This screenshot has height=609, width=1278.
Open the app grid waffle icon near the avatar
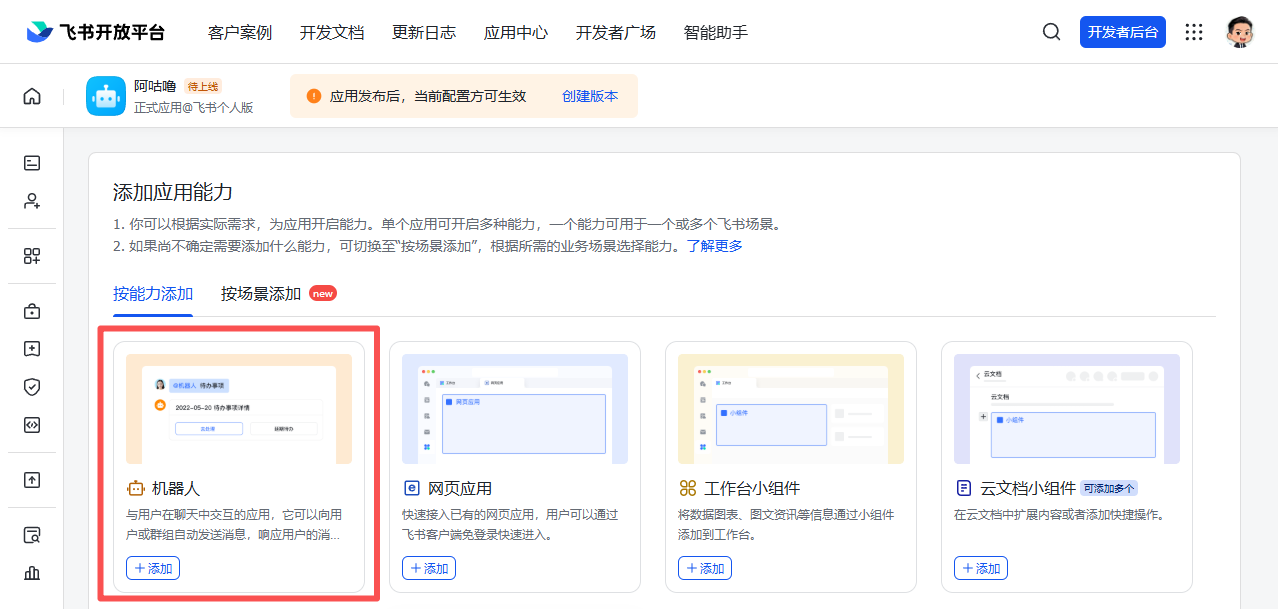point(1194,31)
